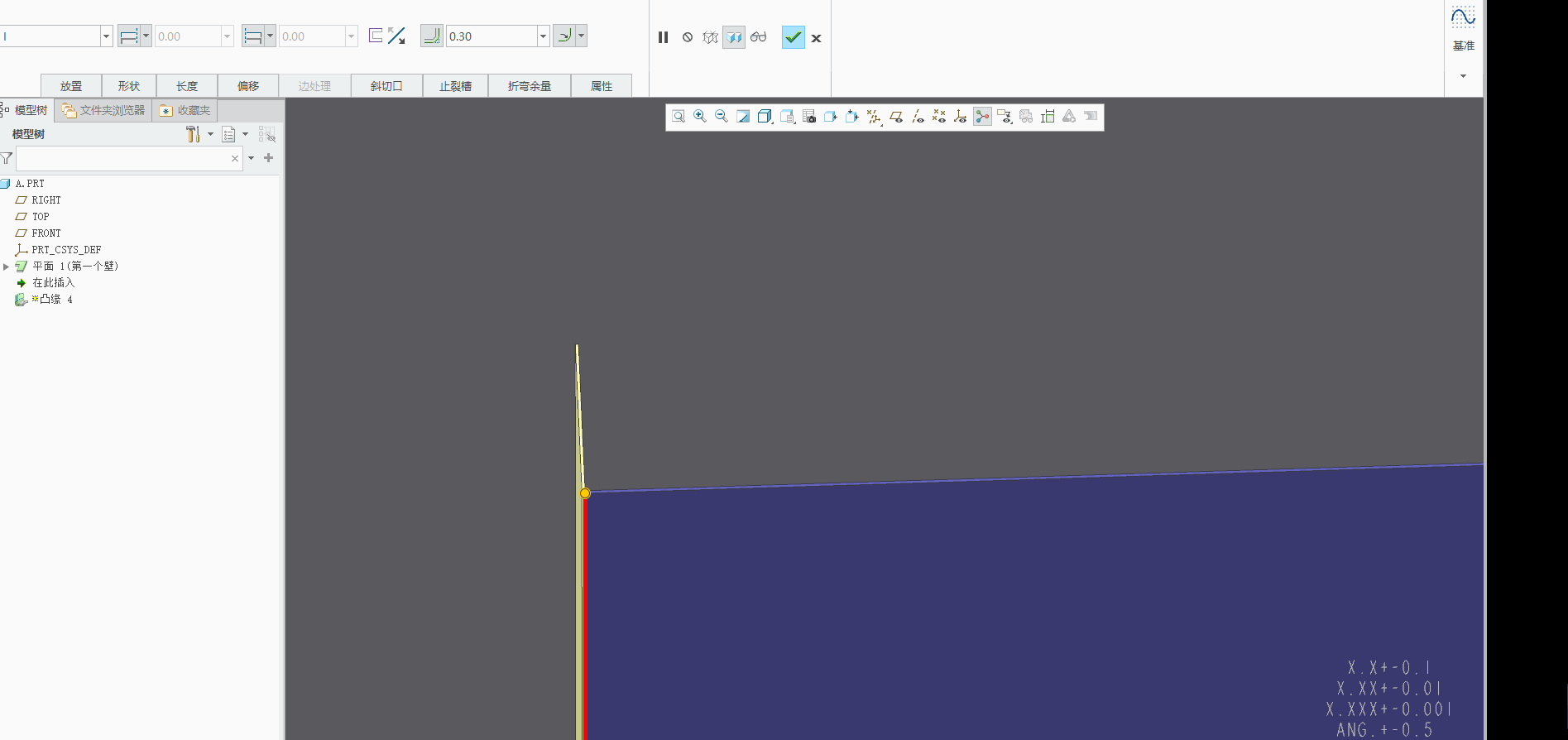Toggle attached preview mode
The height and width of the screenshot is (740, 1568).
[734, 37]
